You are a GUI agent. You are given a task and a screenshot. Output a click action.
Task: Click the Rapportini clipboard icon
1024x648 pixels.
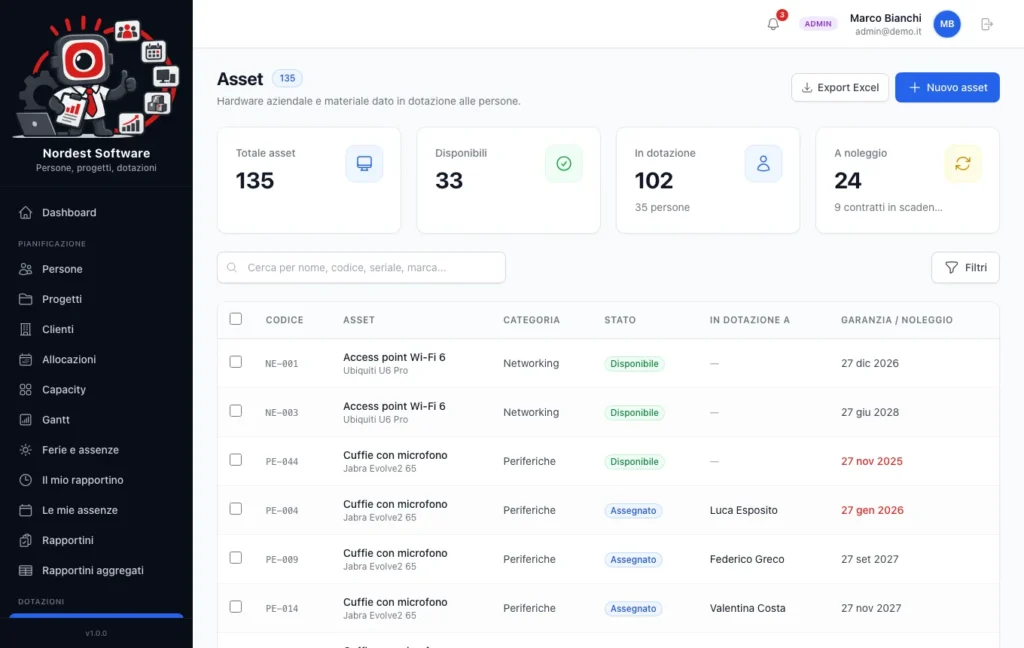(25, 540)
